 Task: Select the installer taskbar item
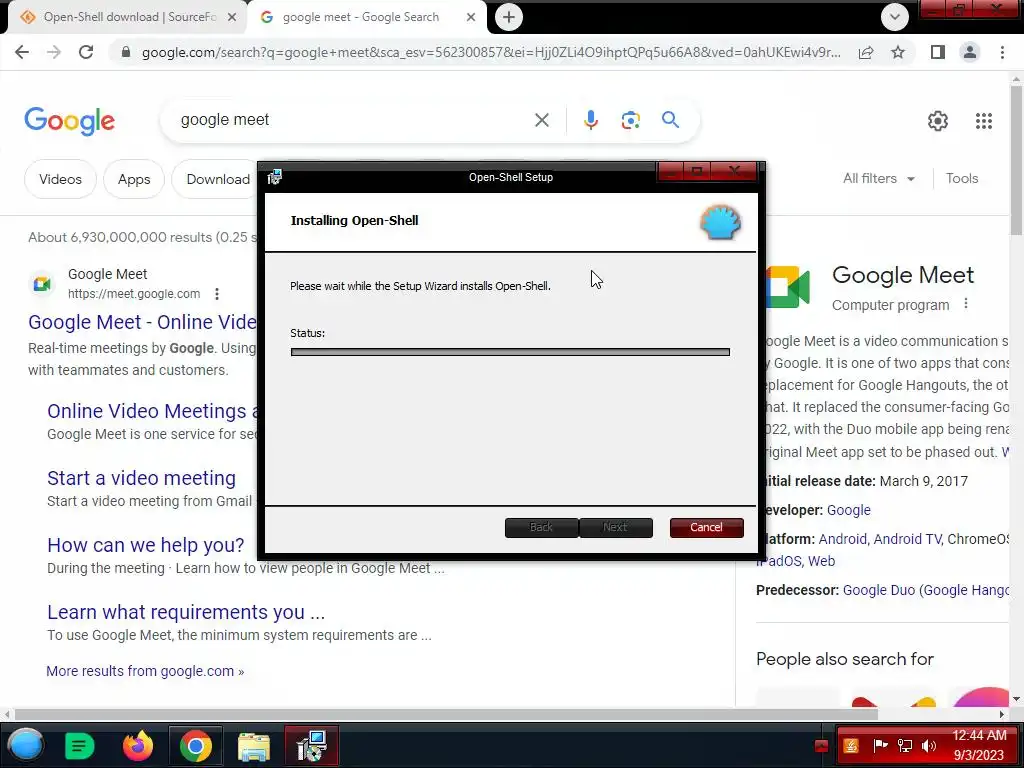click(x=312, y=746)
